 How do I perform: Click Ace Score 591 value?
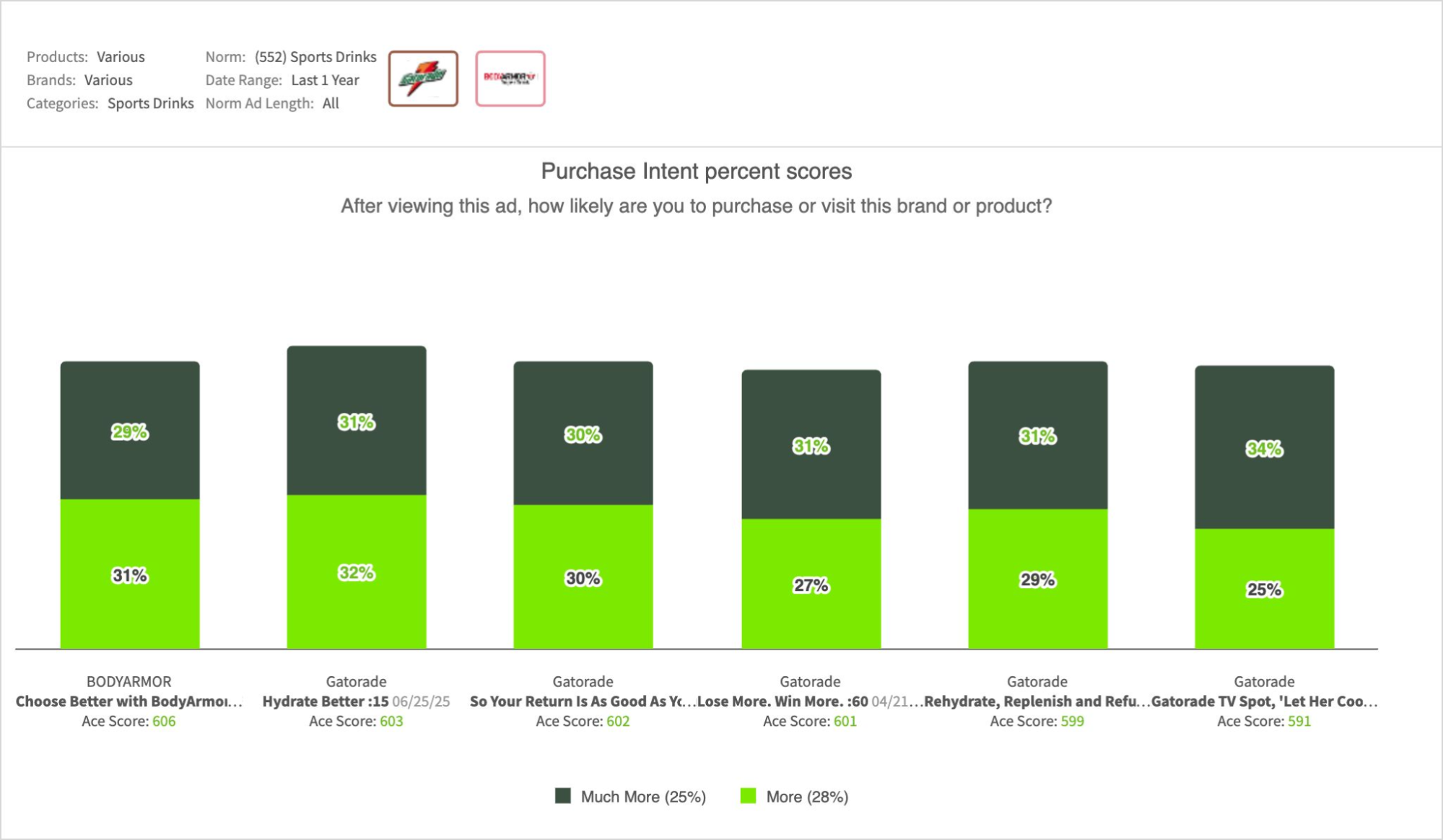[1299, 721]
